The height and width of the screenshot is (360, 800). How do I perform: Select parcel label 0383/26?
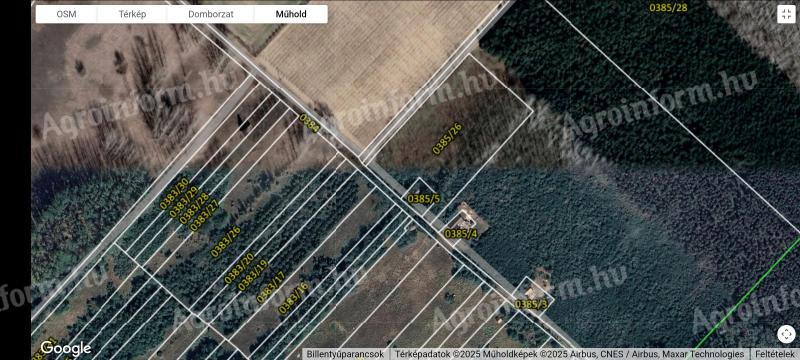pos(226,241)
